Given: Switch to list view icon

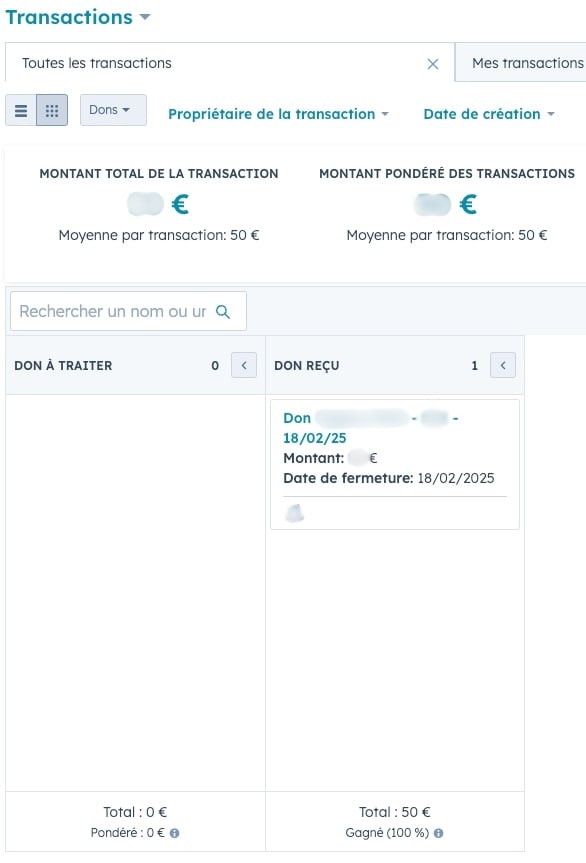Looking at the screenshot, I should (x=21, y=110).
